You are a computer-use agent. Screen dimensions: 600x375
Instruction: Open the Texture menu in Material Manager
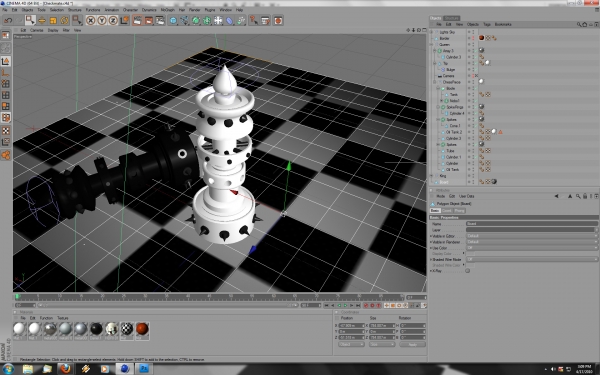[63, 318]
